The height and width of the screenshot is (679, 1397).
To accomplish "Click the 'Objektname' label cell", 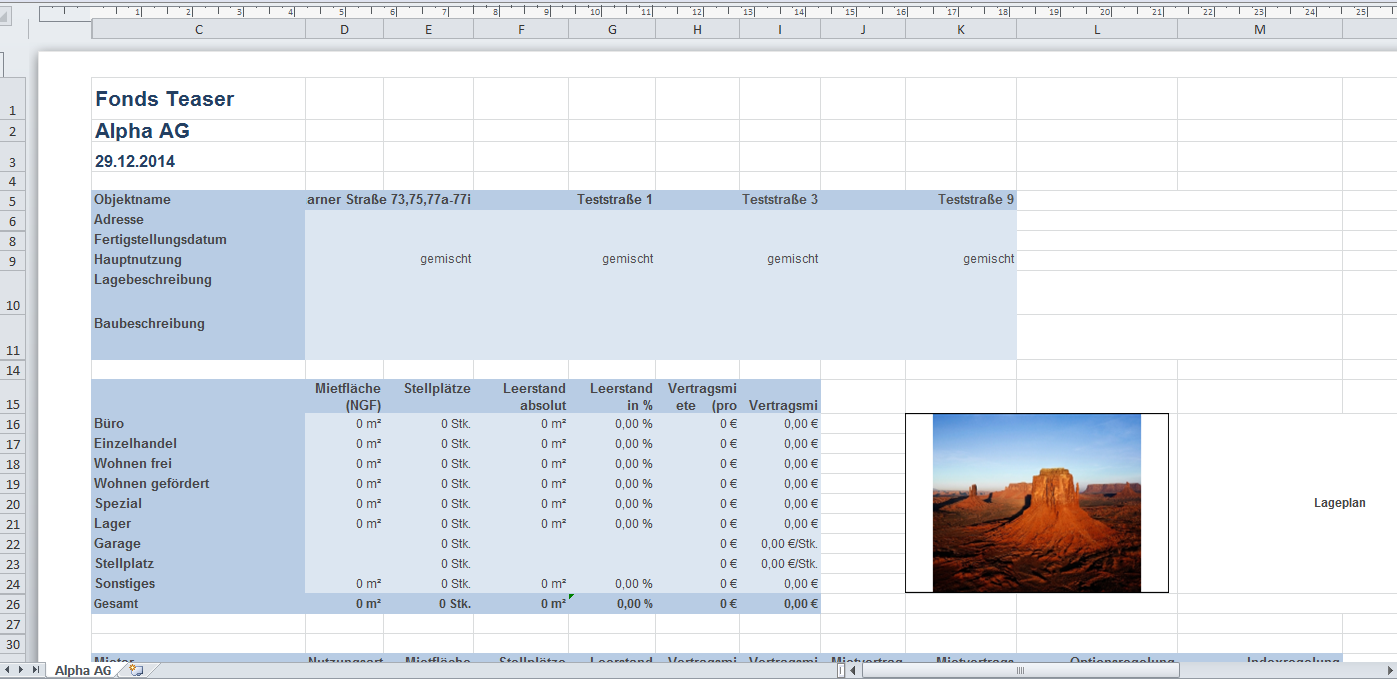I will (198, 200).
